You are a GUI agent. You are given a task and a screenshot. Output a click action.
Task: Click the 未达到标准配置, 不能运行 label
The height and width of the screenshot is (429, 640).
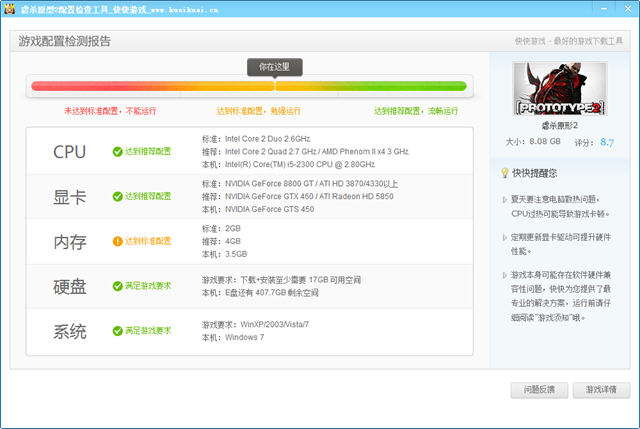[x=110, y=111]
